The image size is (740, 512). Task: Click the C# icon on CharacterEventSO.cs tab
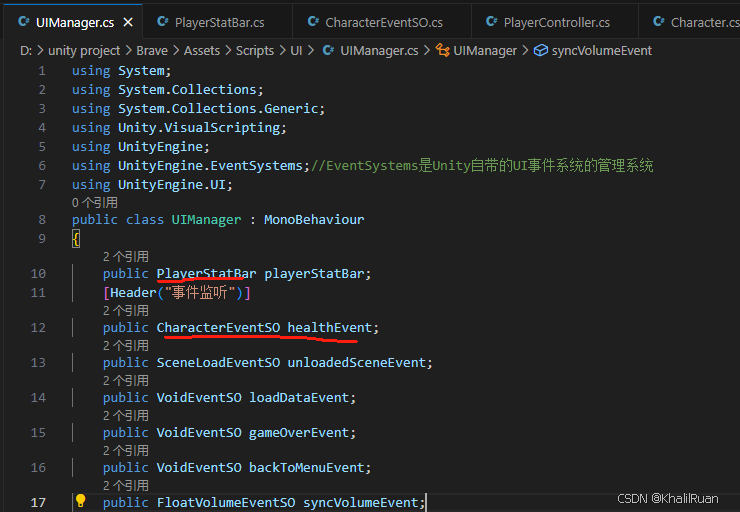click(313, 22)
